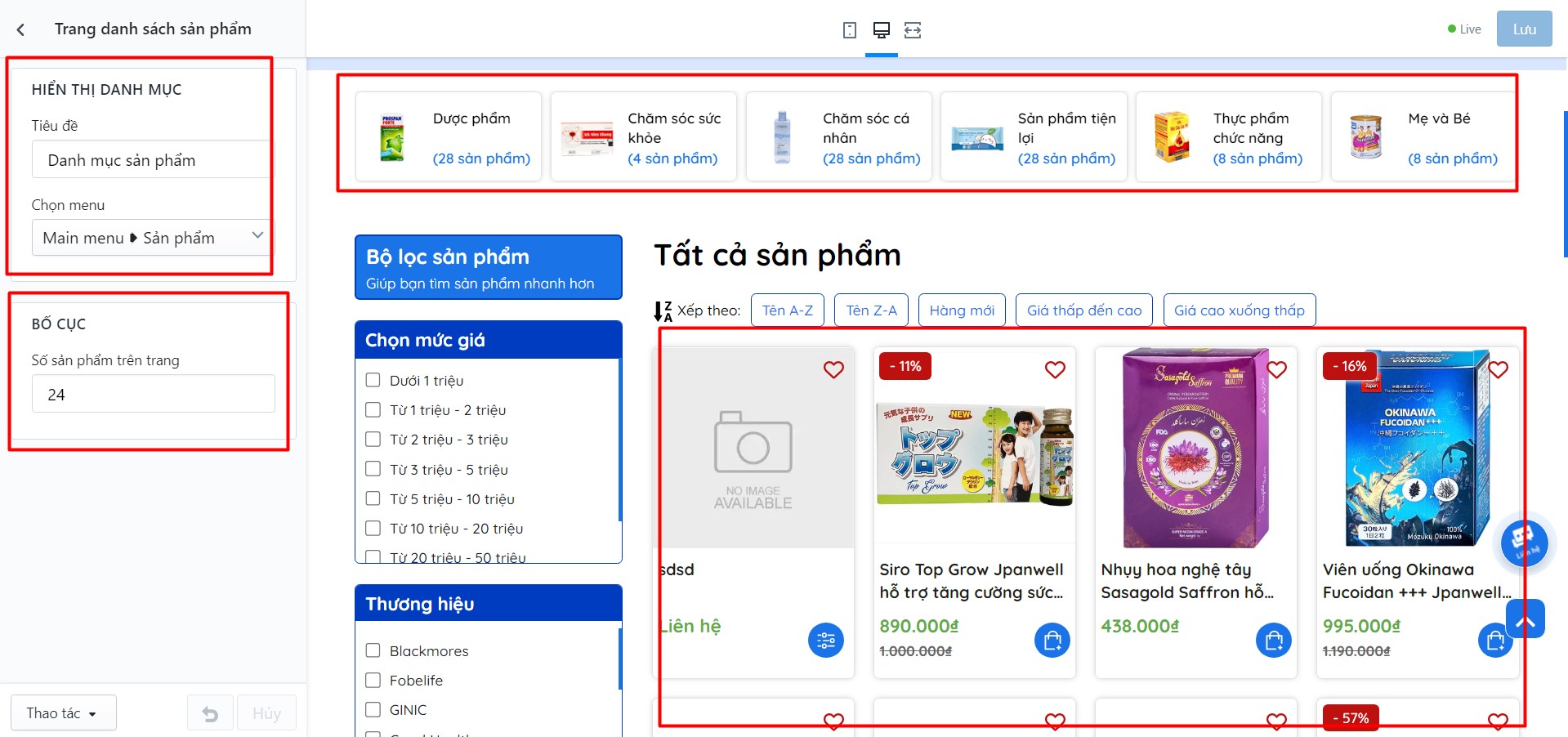Image resolution: width=1568 pixels, height=737 pixels.
Task: Sort products by Tên Z-A
Action: click(x=871, y=310)
